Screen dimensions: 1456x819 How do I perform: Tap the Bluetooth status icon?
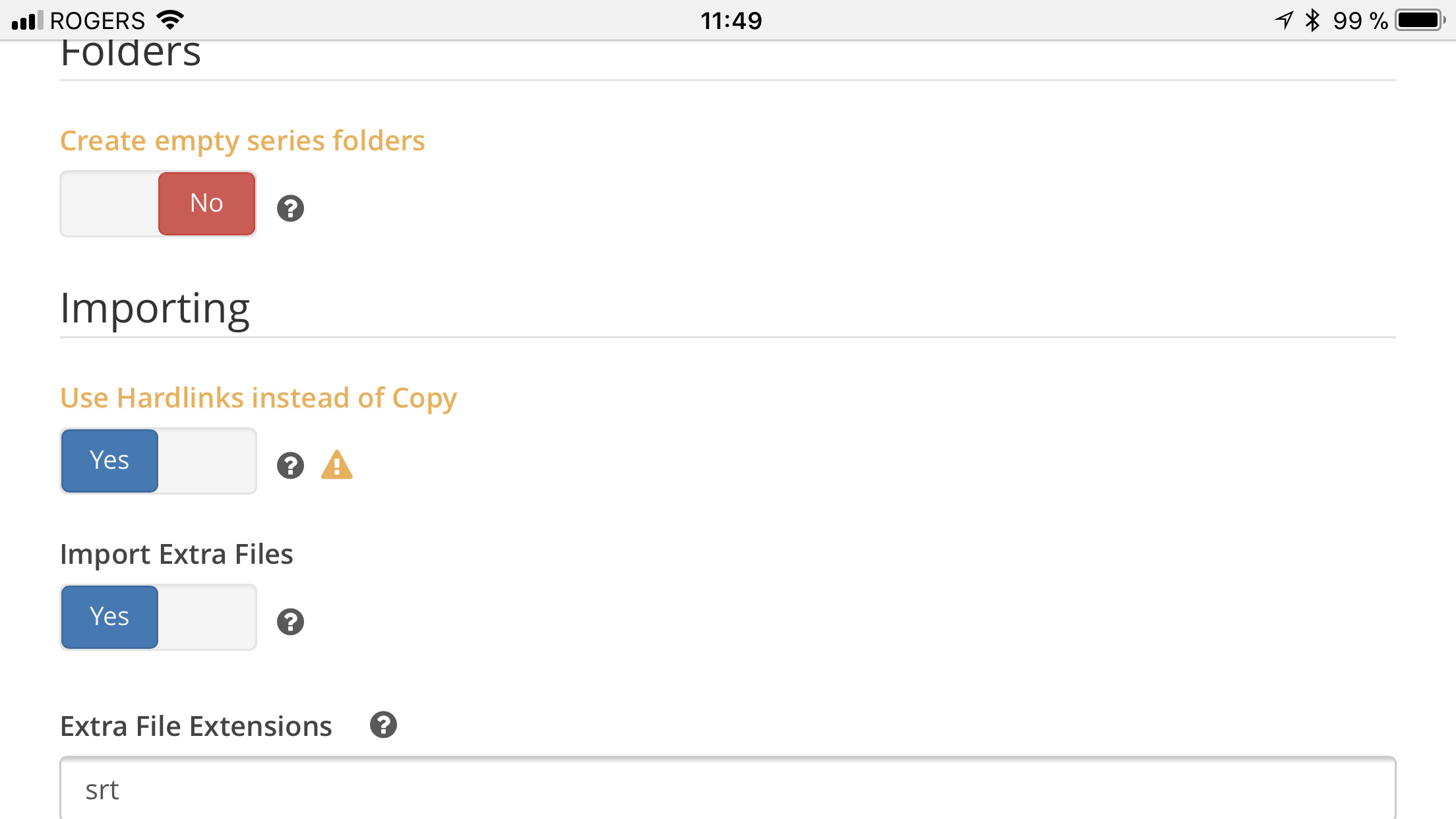click(1312, 20)
